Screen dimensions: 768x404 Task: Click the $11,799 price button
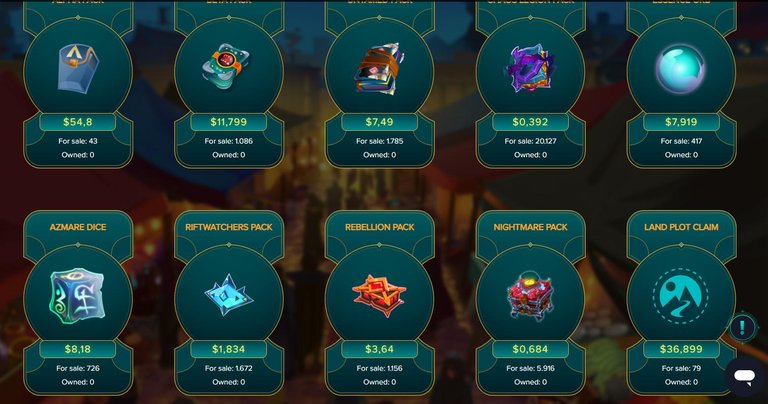point(229,122)
